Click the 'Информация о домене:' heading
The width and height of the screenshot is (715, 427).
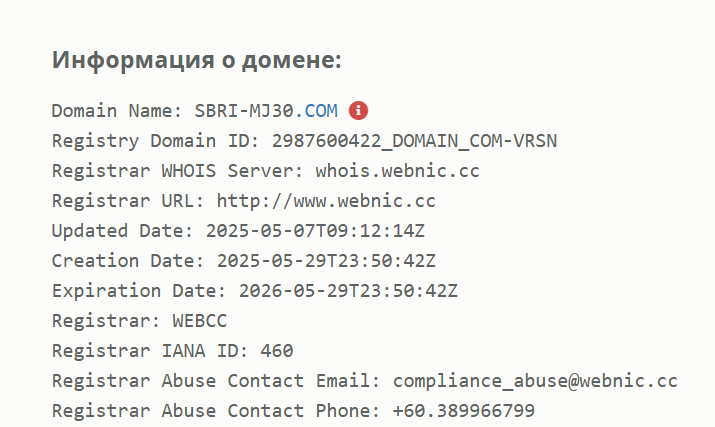coord(197,60)
